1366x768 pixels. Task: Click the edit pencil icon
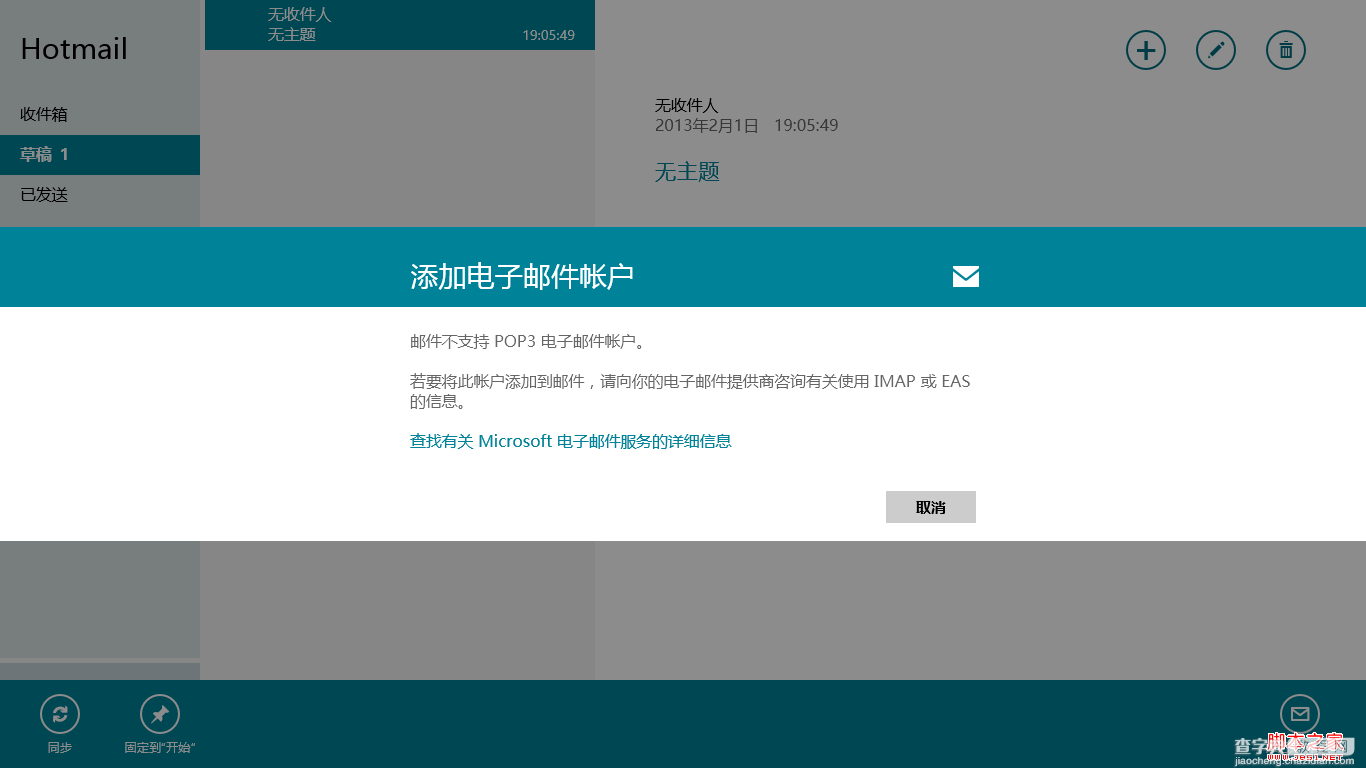point(1216,50)
